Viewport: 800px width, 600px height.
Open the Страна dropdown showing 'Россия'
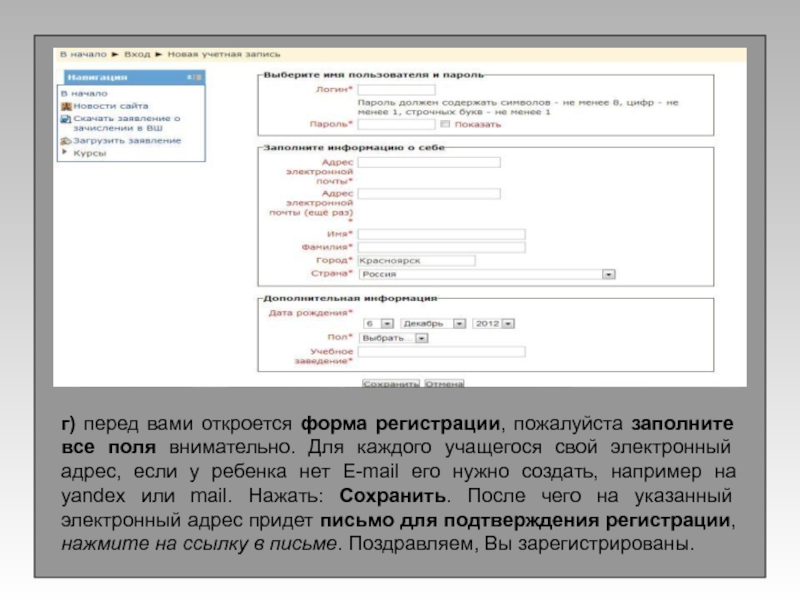[x=487, y=274]
